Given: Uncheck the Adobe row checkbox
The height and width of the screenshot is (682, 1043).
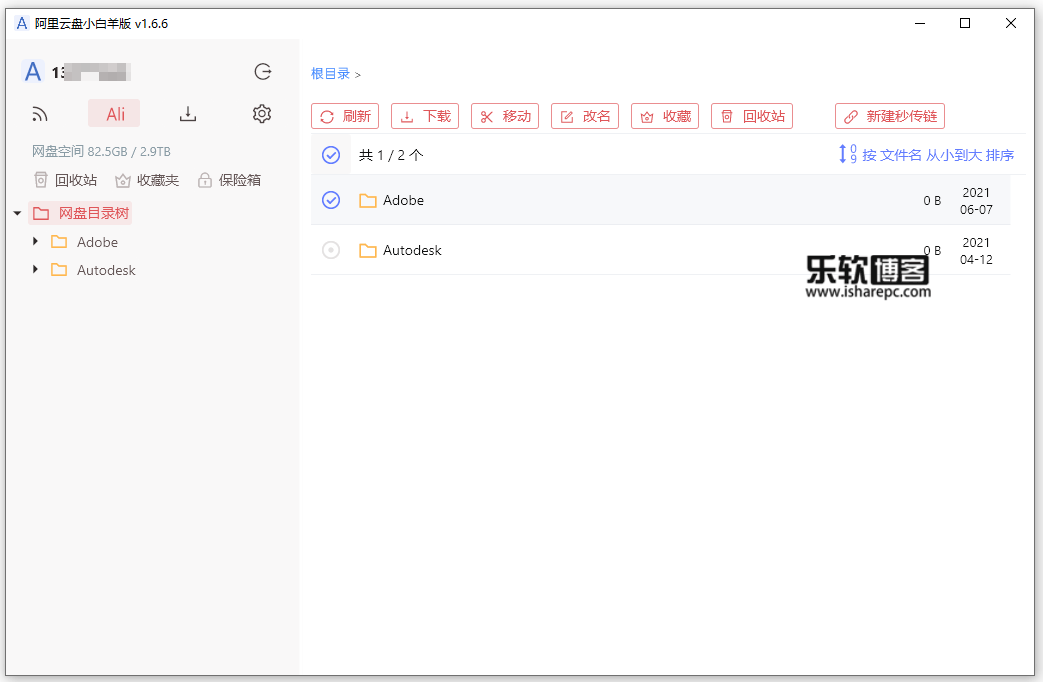Looking at the screenshot, I should [x=331, y=200].
